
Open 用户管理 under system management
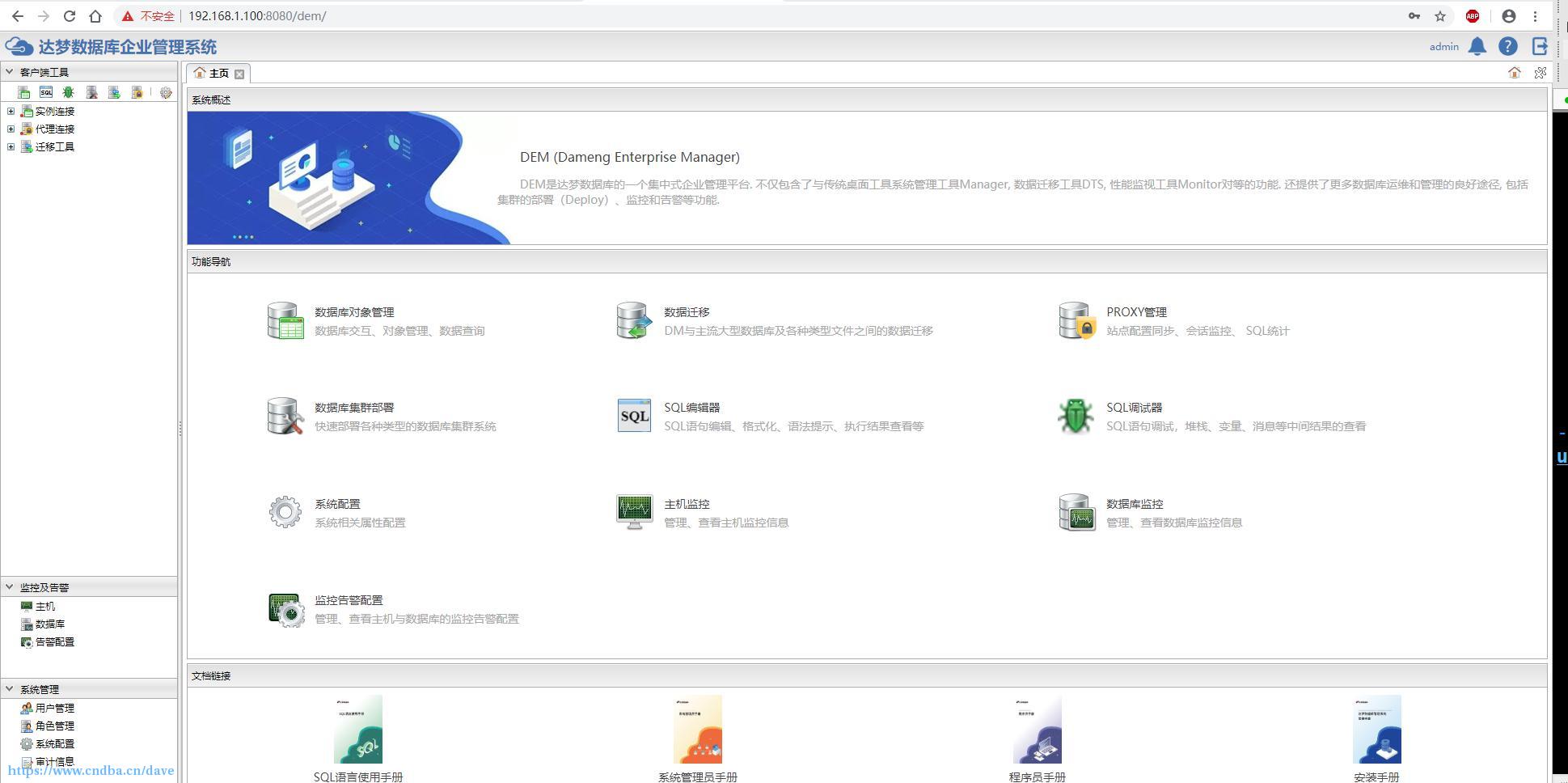[54, 709]
